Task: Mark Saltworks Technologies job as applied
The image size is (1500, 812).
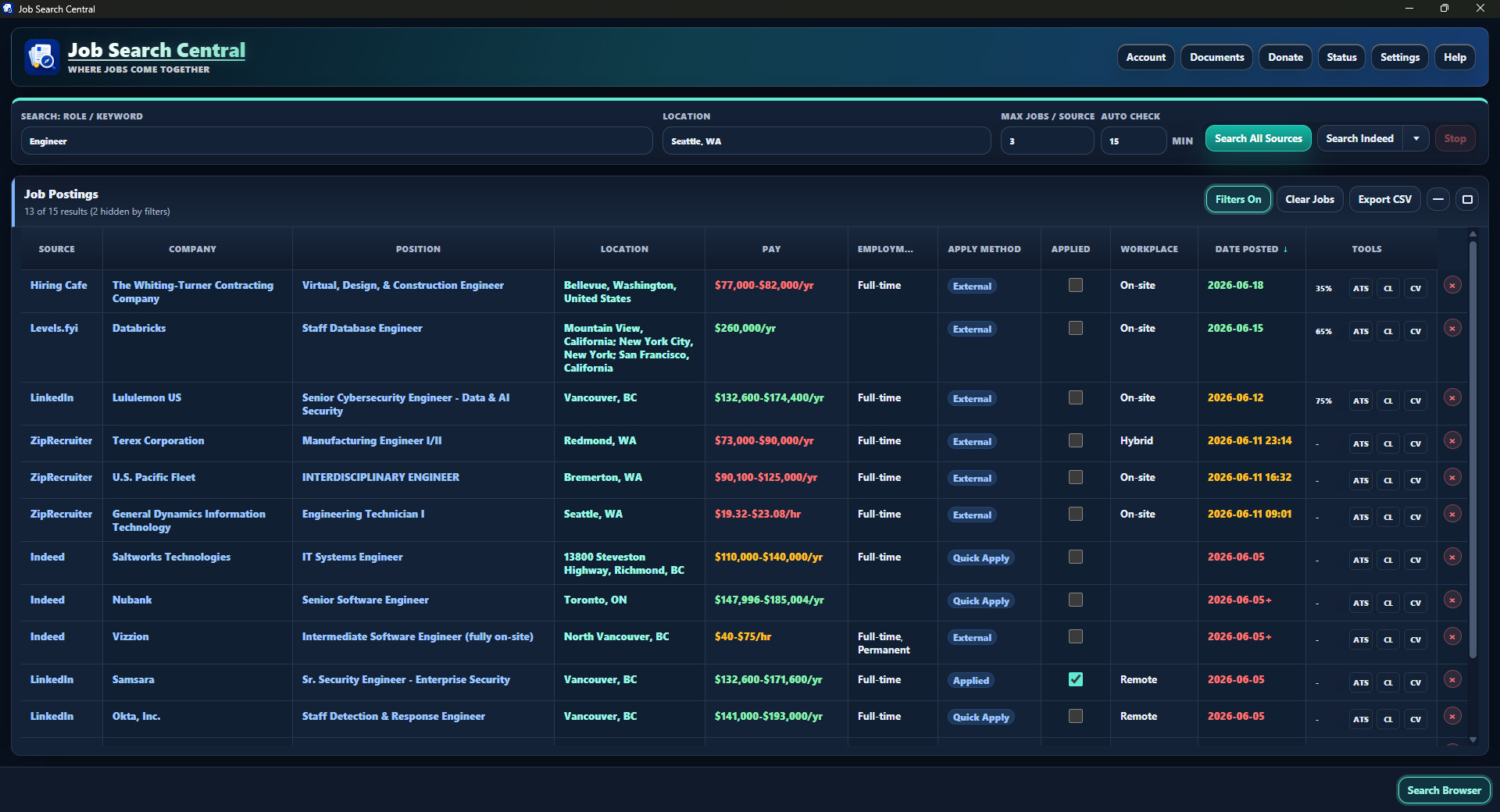Action: [x=1076, y=557]
